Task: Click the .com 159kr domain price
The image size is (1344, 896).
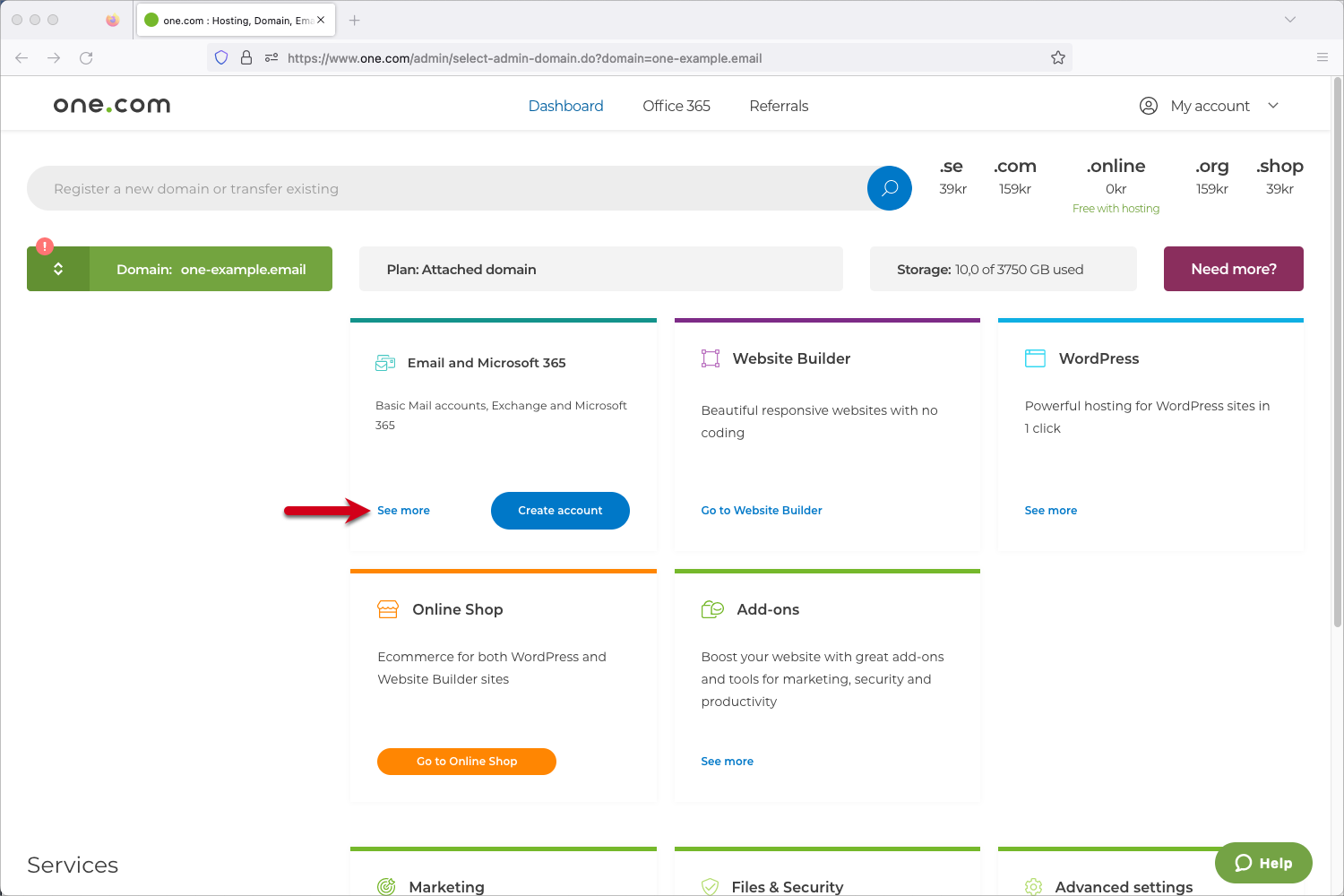Action: 1015,177
